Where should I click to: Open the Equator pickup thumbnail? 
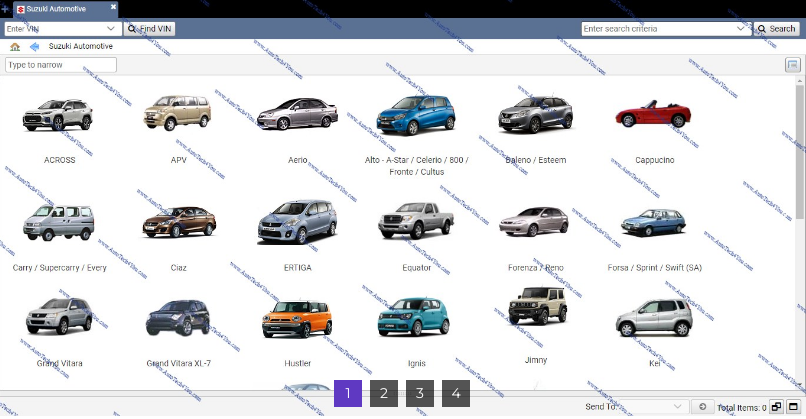tap(416, 221)
